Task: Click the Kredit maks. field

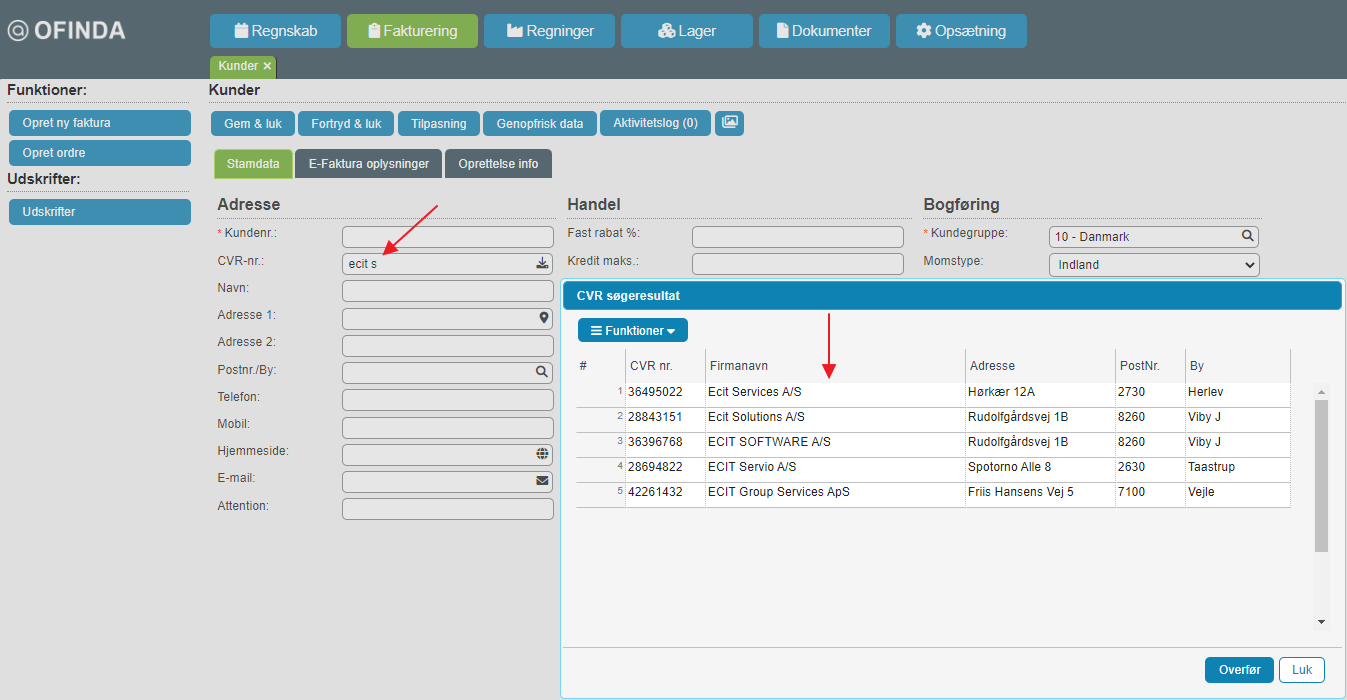Action: point(798,264)
